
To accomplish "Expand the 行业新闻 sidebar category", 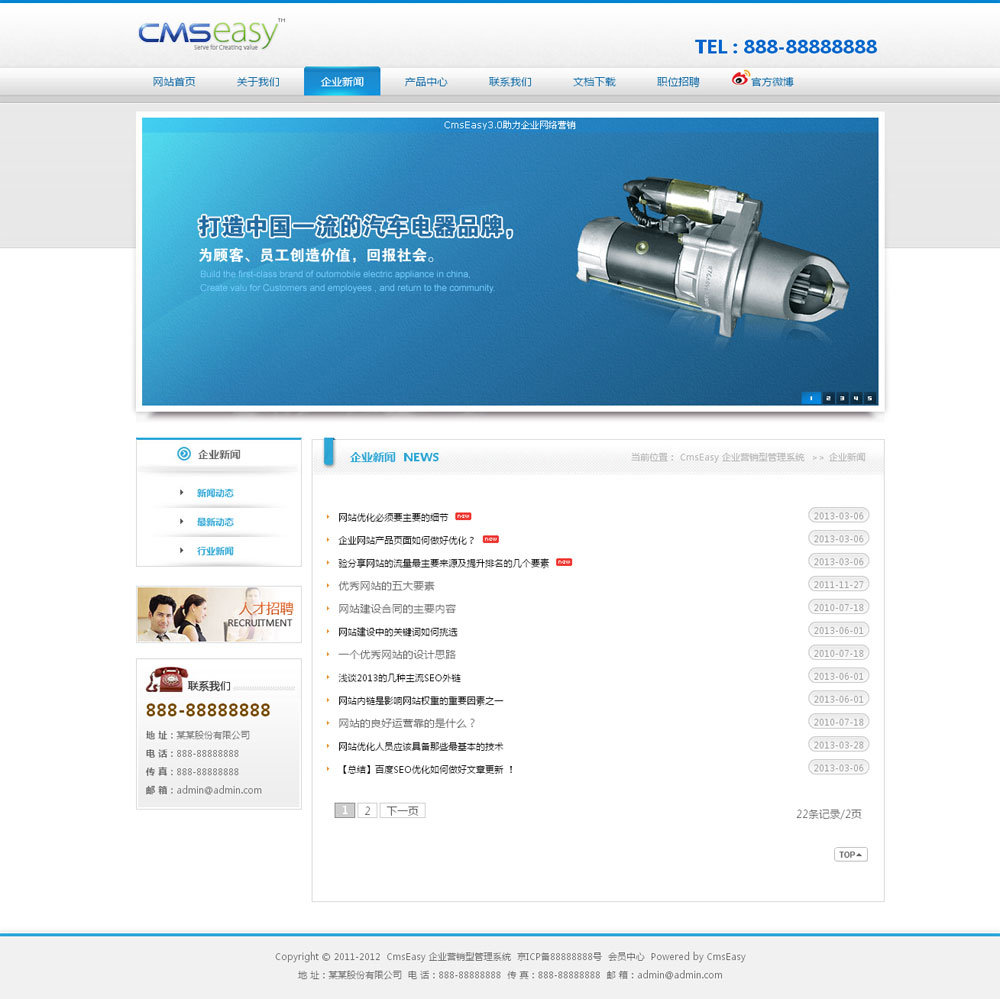I will [x=215, y=551].
